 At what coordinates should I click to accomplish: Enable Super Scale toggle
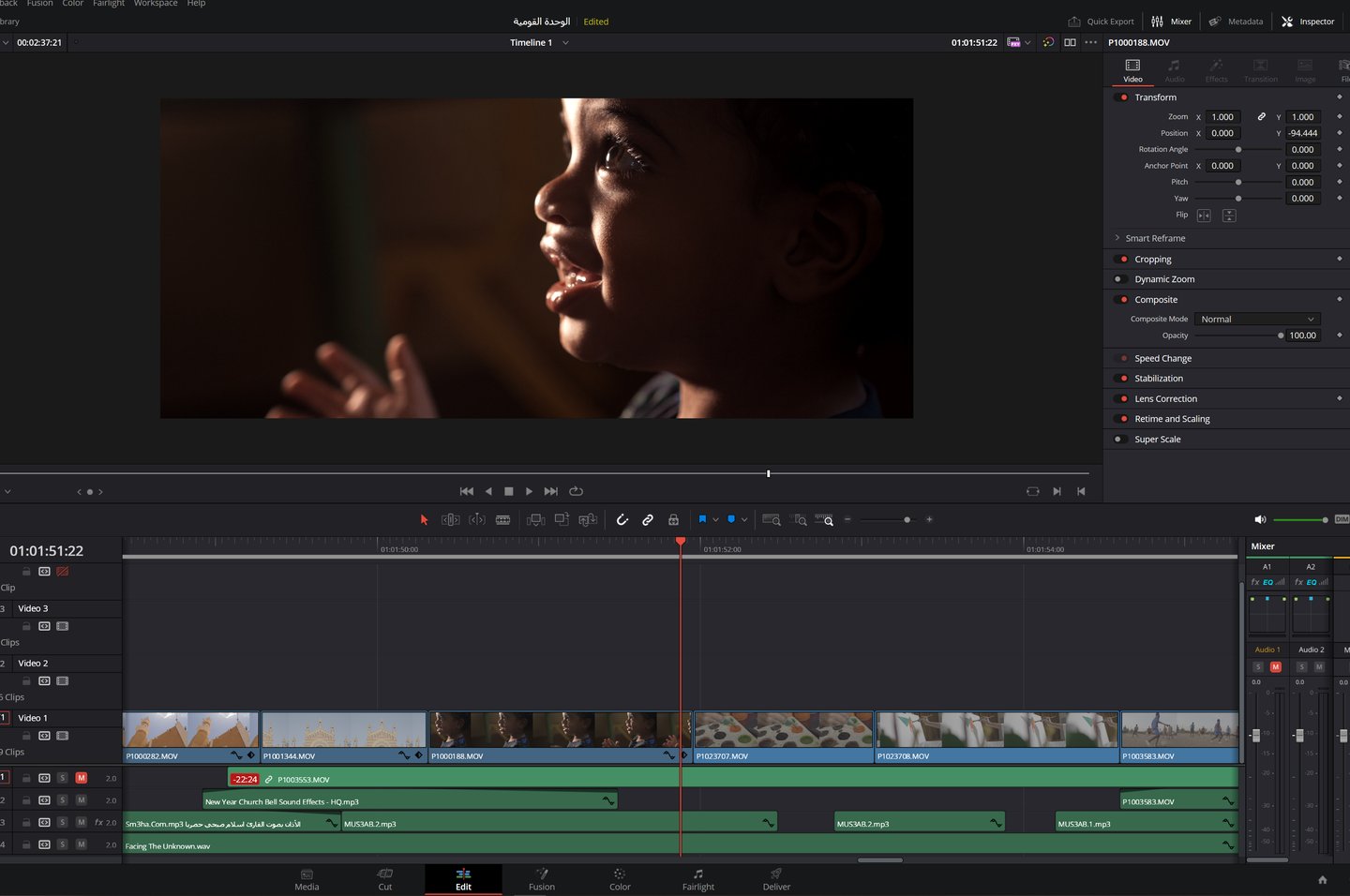(1121, 440)
